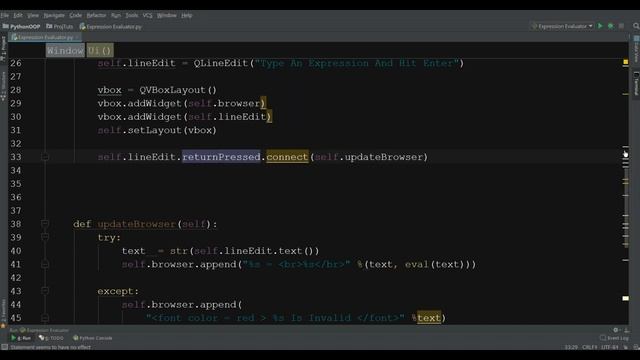The image size is (640, 360).
Task: Open the 4: Run tool window button
Action: [x=21, y=338]
